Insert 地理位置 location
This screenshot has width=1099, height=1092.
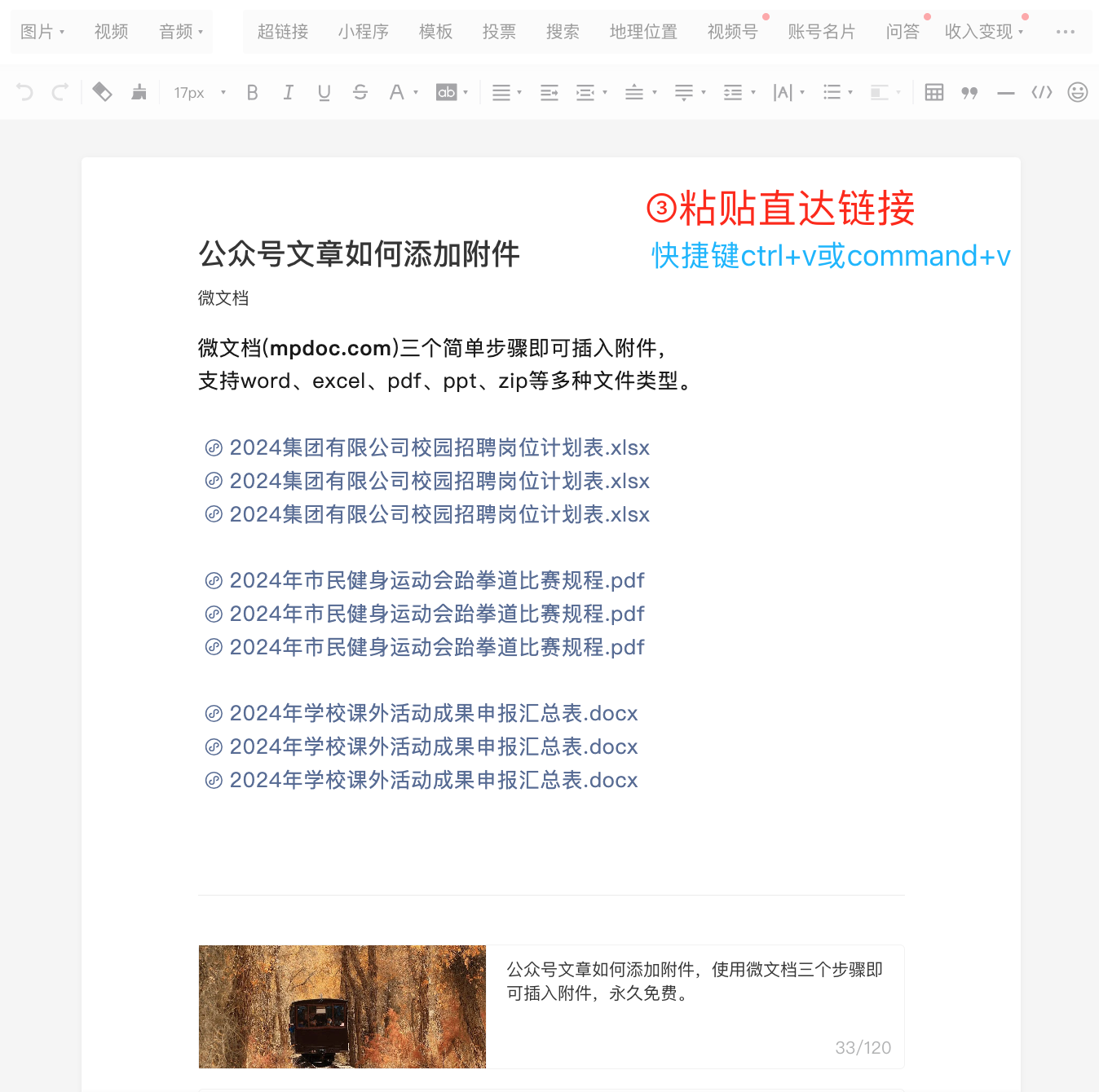coord(643,32)
